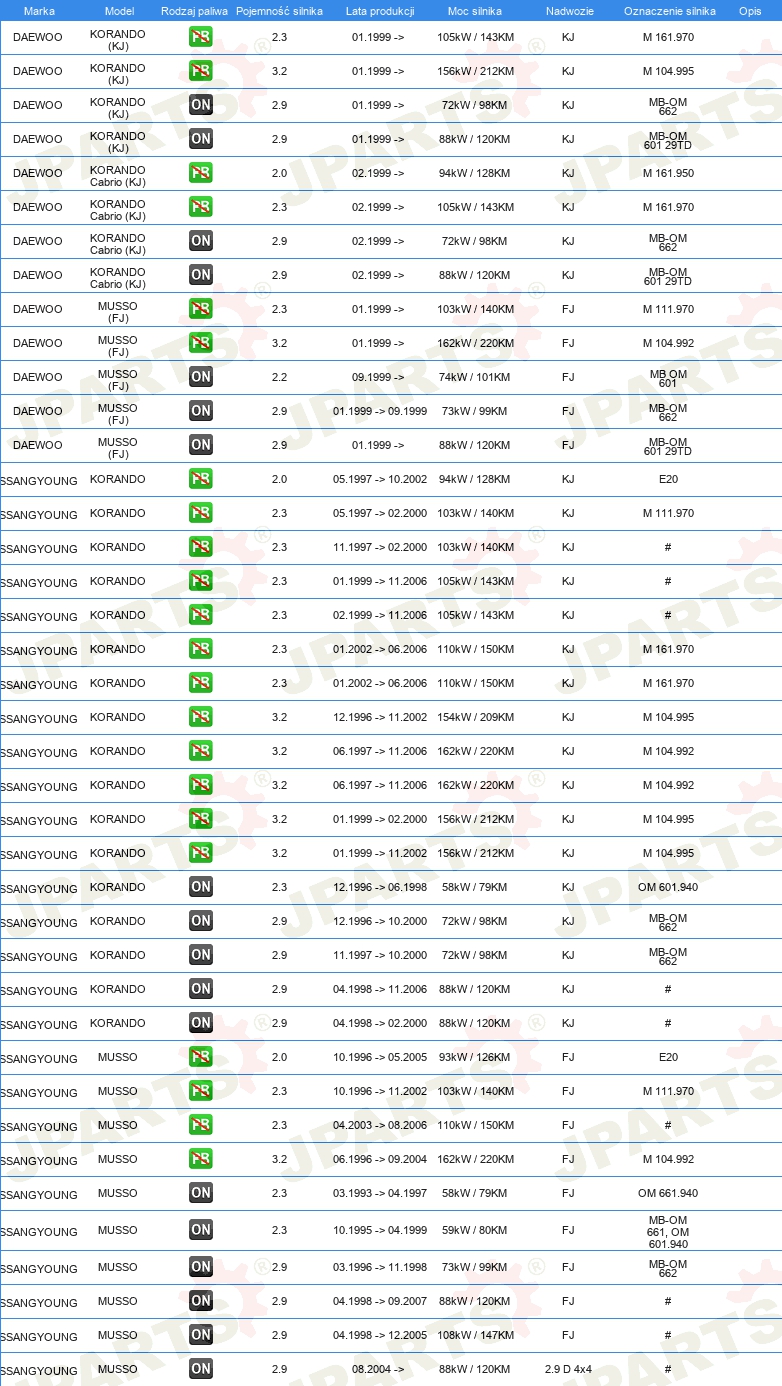This screenshot has width=782, height=1386.
Task: Select the '154kW / 209KM' power cell
Action: point(475,717)
